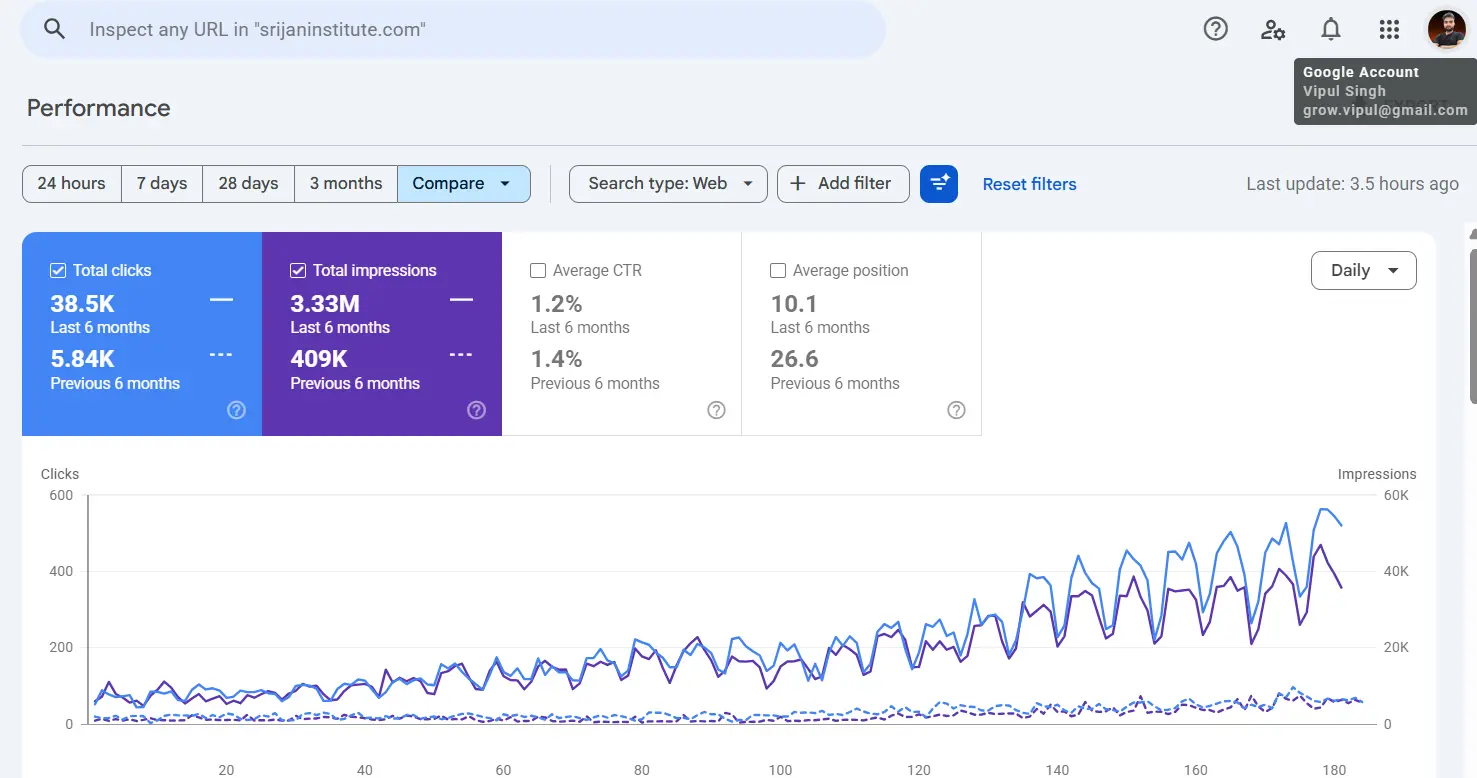Click the 5.84K previous clicks value
1477x778 pixels.
83,358
